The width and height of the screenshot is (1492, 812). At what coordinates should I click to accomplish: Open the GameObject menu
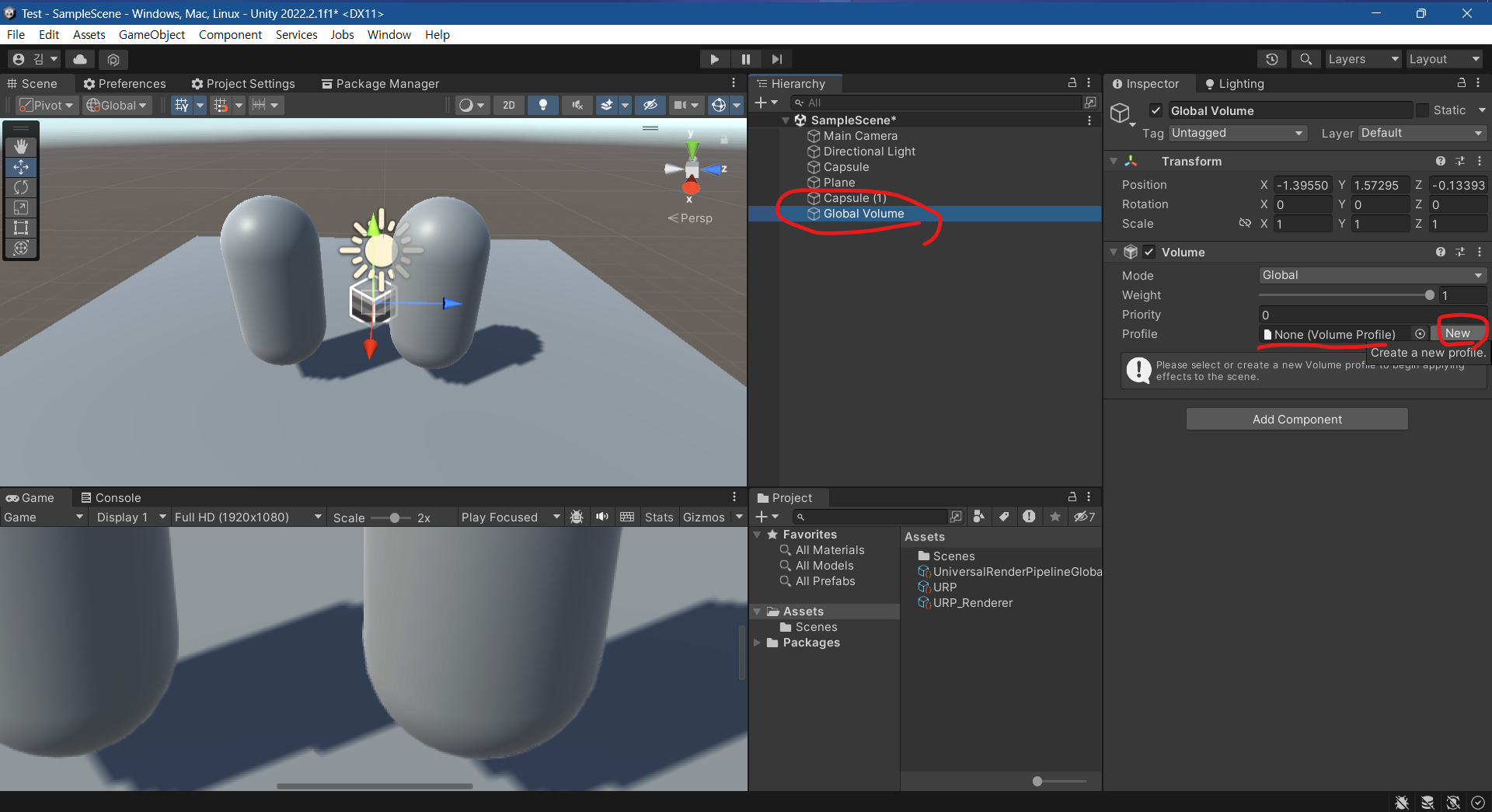click(x=152, y=35)
